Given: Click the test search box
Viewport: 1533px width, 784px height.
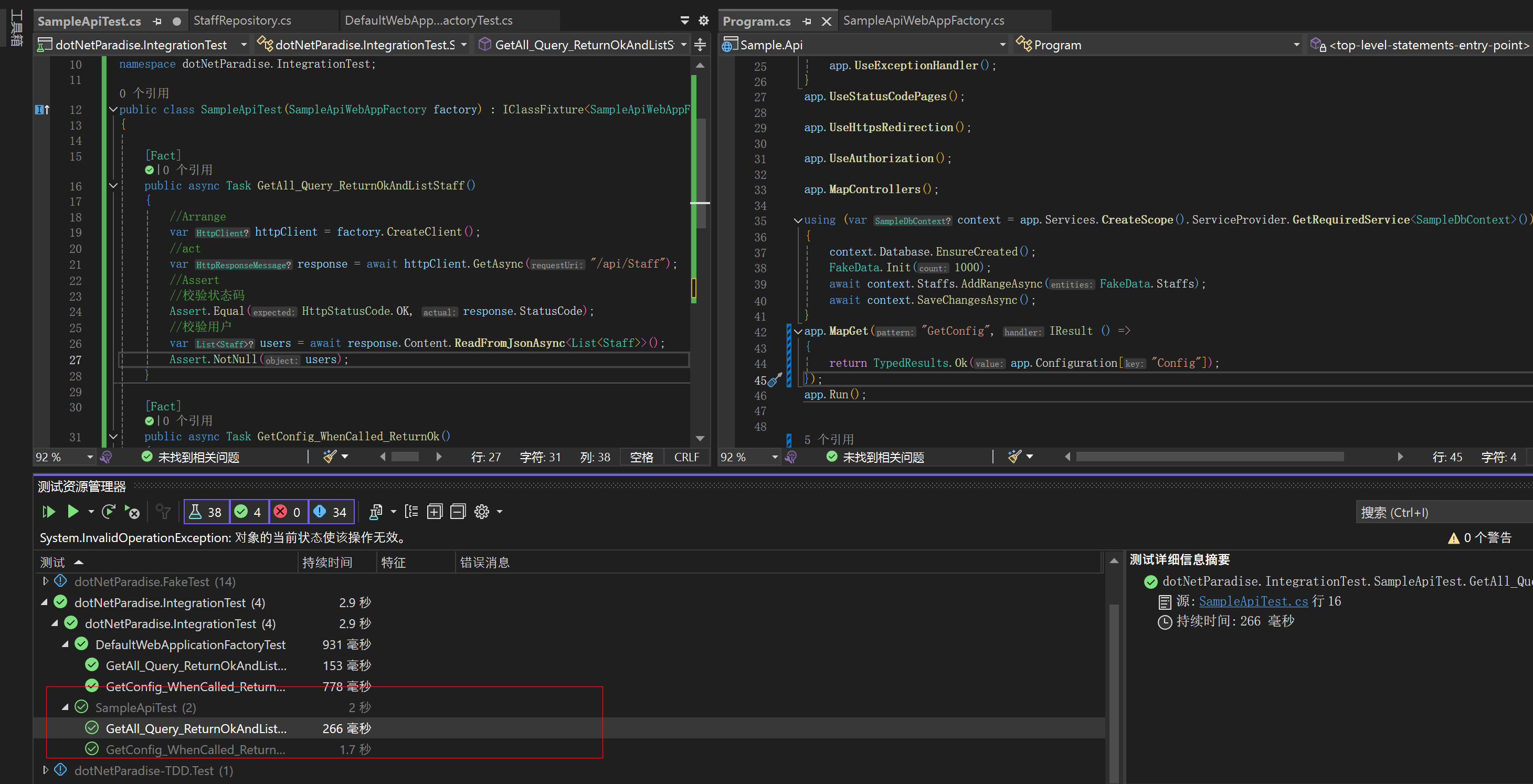Looking at the screenshot, I should click(1444, 512).
